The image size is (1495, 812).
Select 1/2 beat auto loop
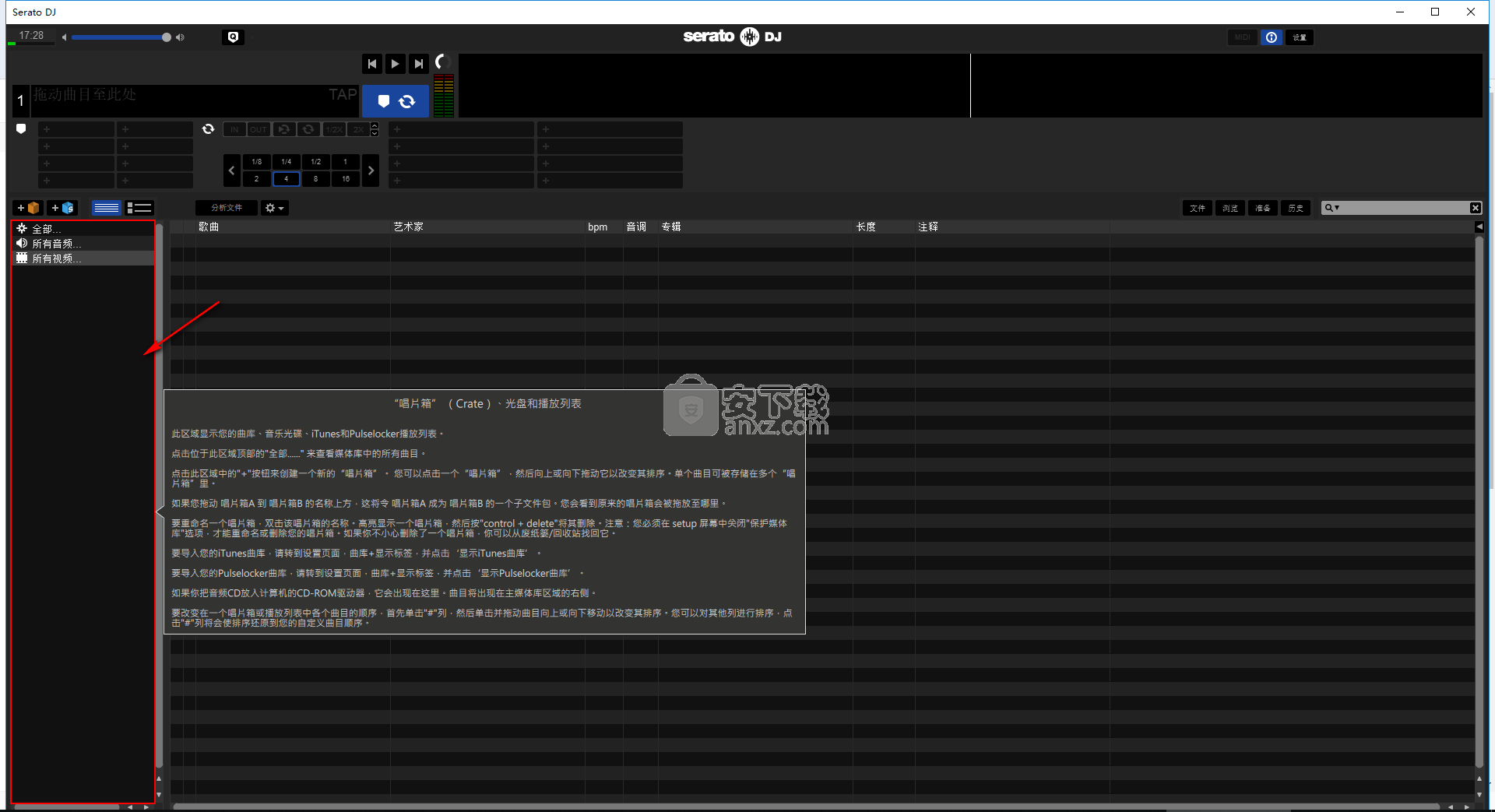316,162
